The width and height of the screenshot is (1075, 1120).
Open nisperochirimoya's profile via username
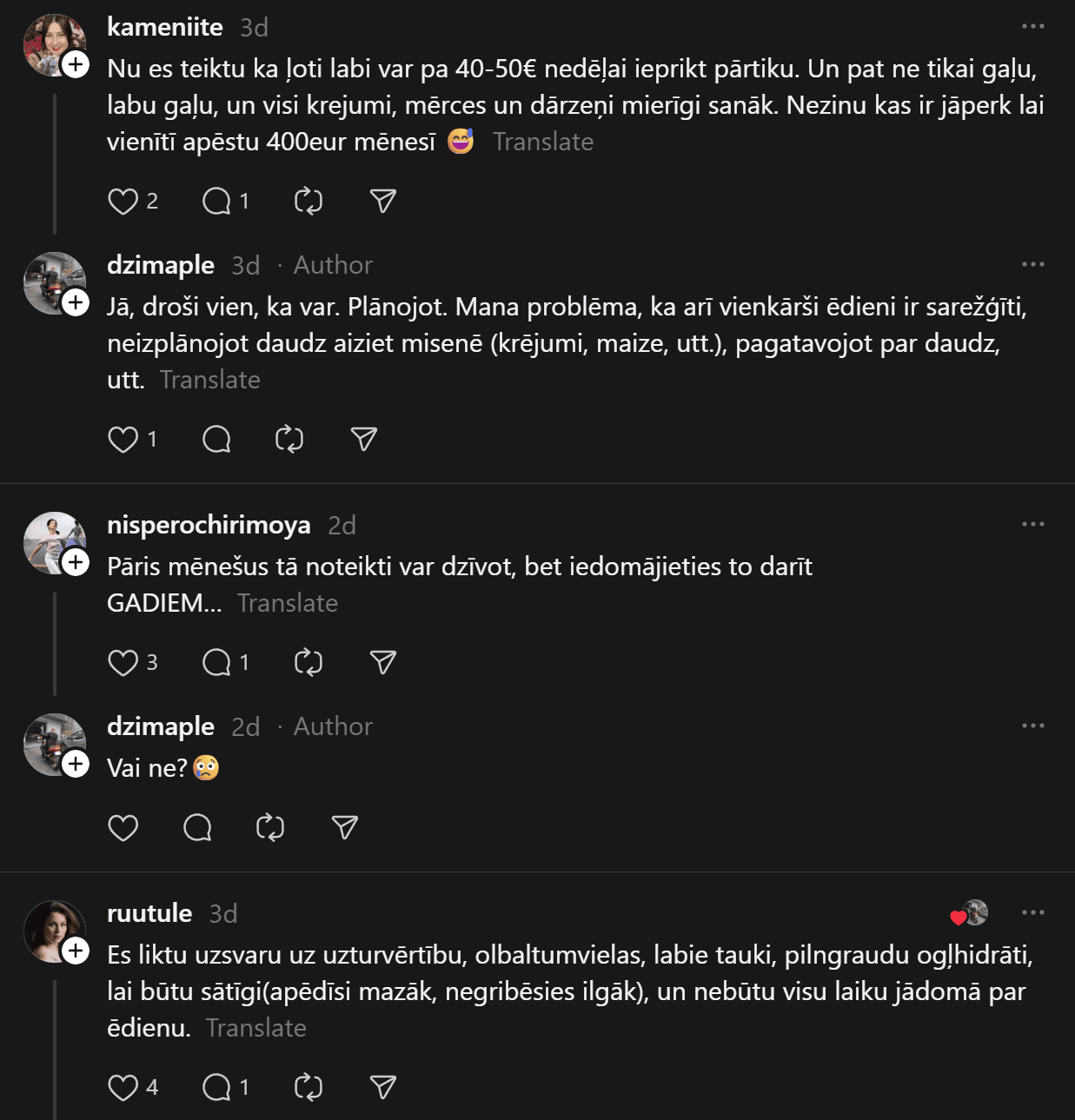pyautogui.click(x=209, y=525)
